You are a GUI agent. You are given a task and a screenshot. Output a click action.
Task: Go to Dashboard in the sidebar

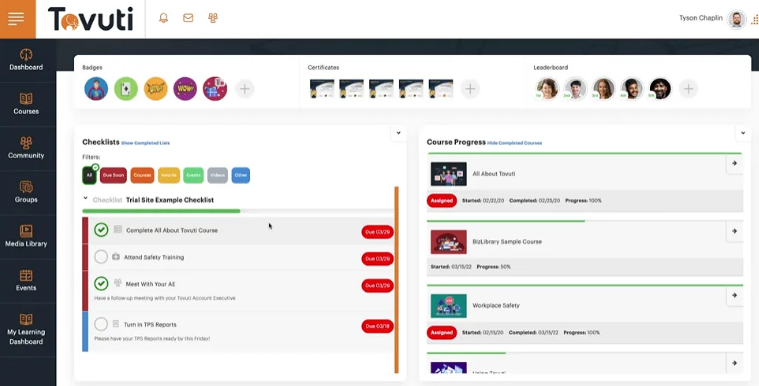[x=26, y=60]
